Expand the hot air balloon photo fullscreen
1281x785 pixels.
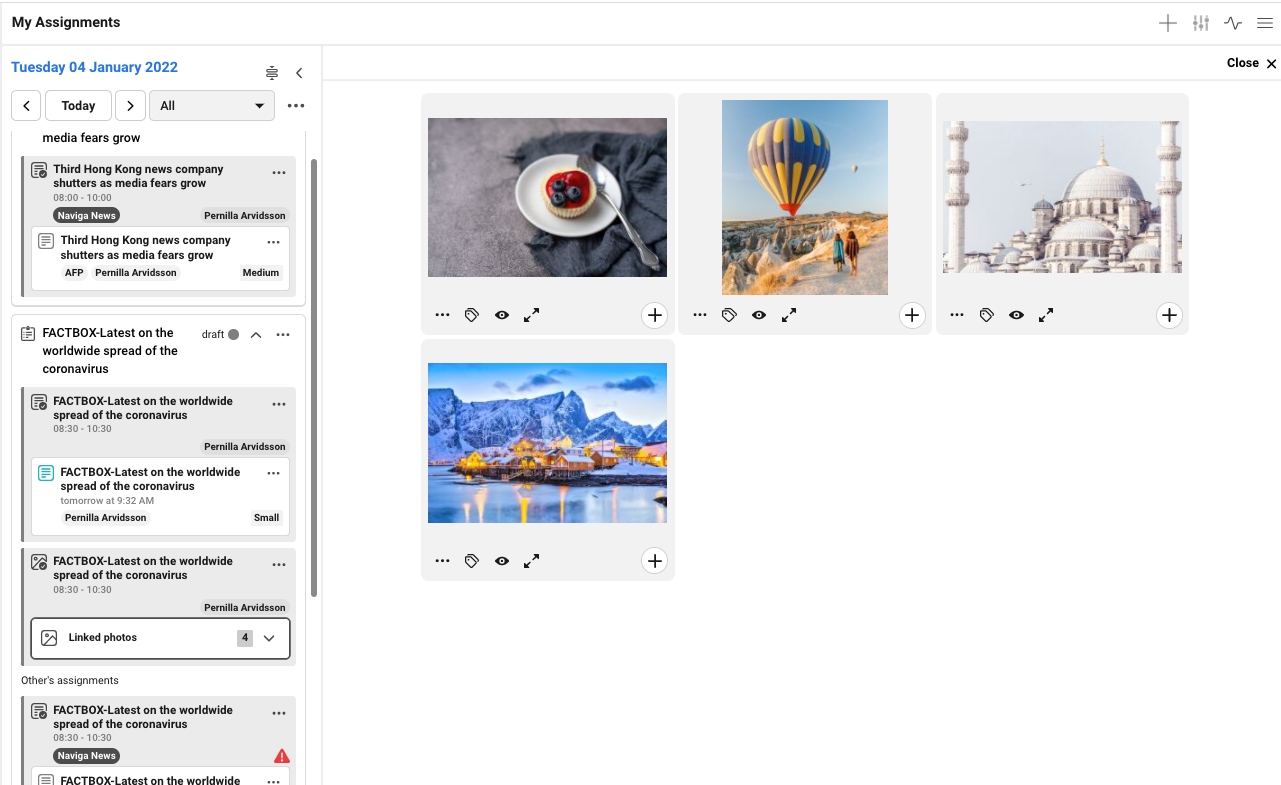789,315
